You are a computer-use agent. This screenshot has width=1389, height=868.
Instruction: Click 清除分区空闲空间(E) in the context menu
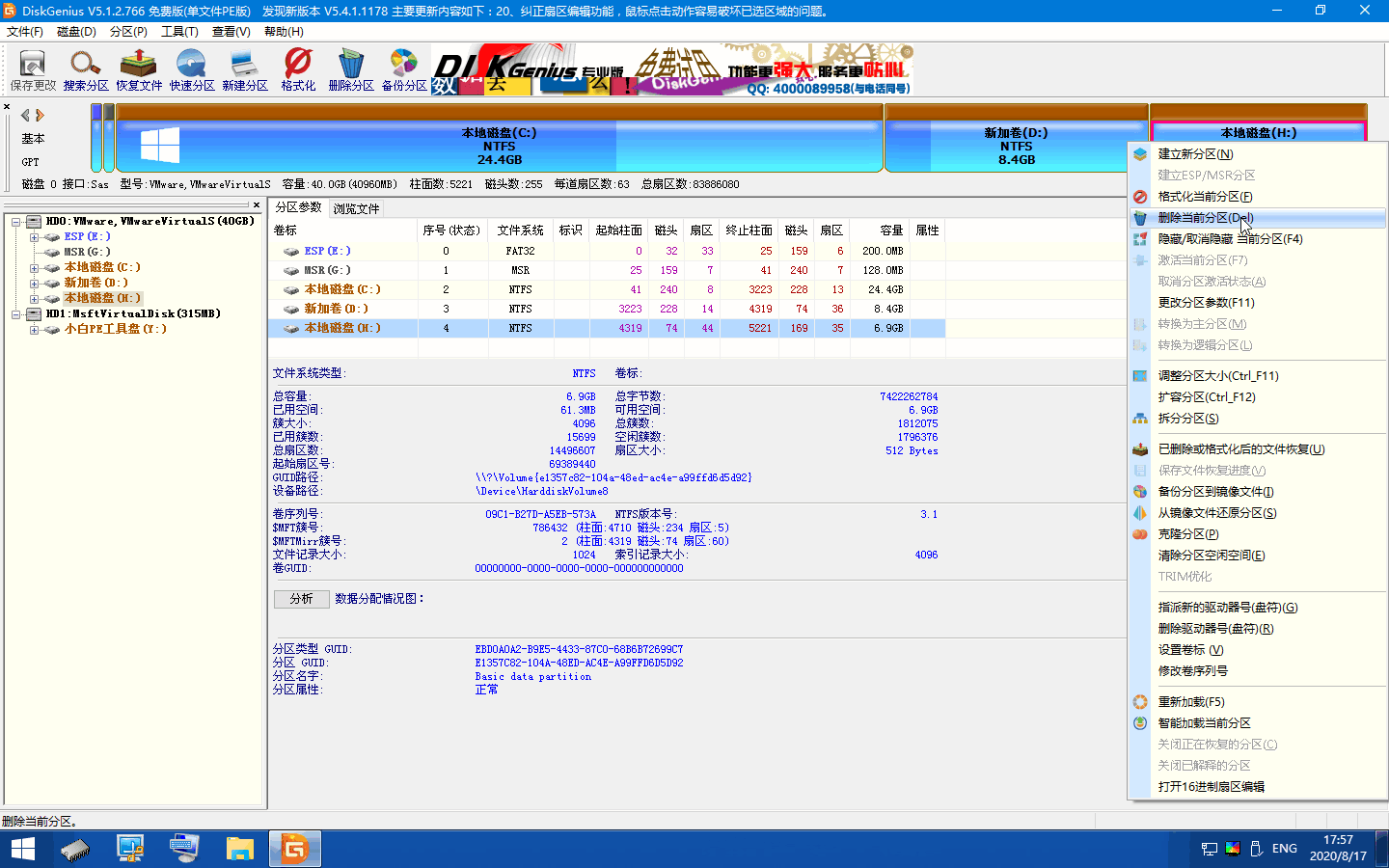click(1258, 556)
